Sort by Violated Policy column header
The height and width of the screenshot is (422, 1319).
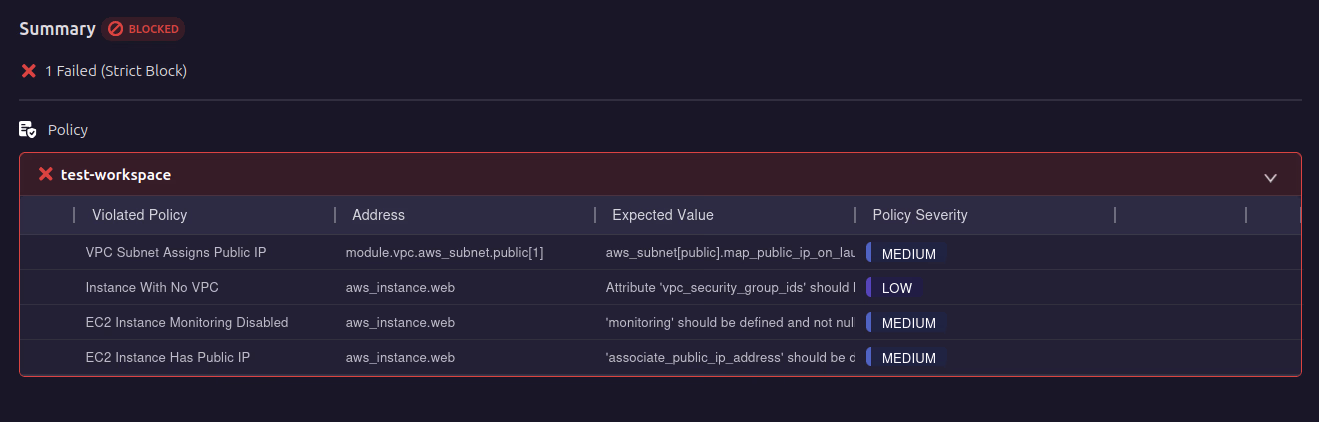[140, 215]
